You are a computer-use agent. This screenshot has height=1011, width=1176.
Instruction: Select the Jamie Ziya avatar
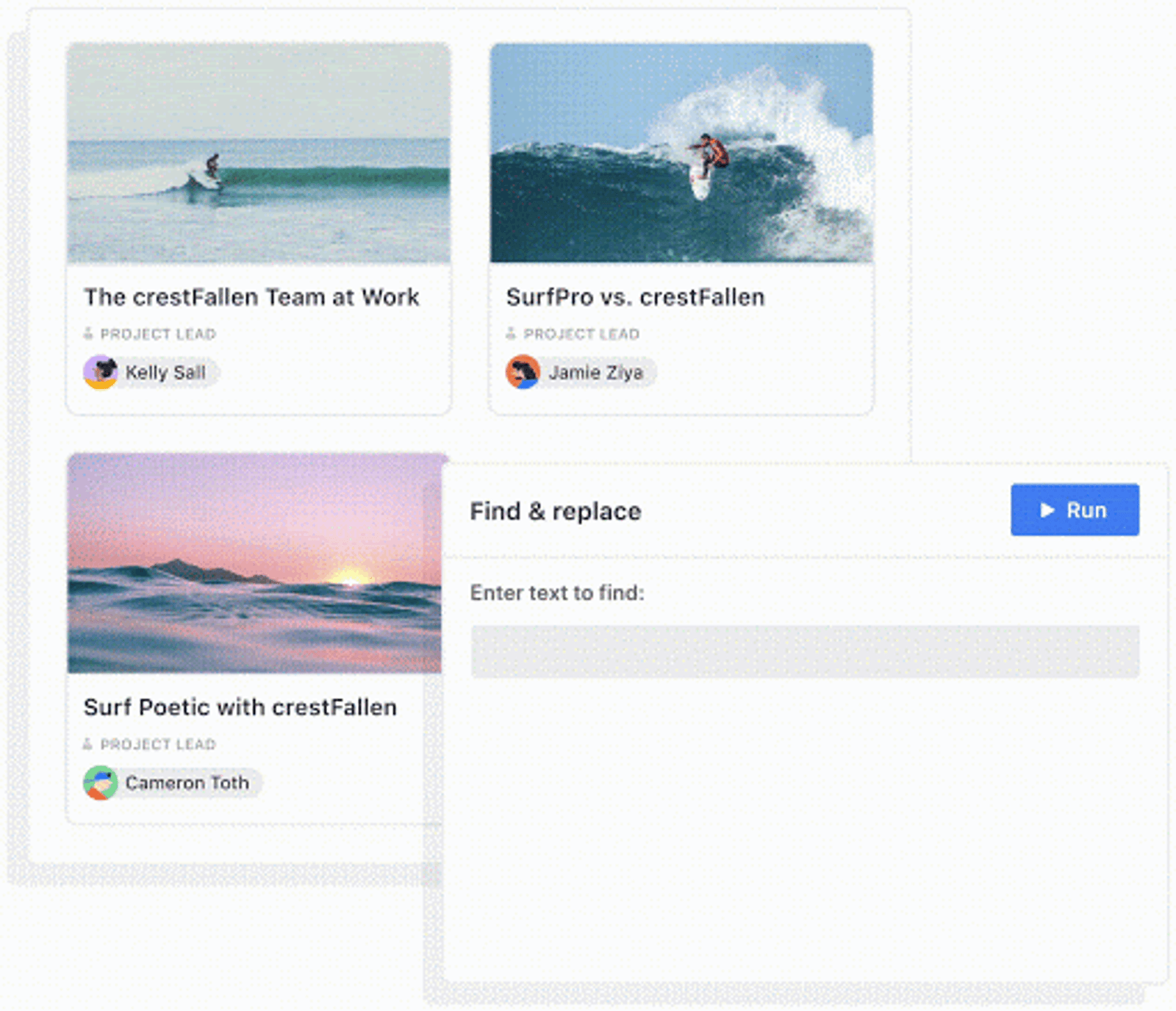pyautogui.click(x=523, y=372)
